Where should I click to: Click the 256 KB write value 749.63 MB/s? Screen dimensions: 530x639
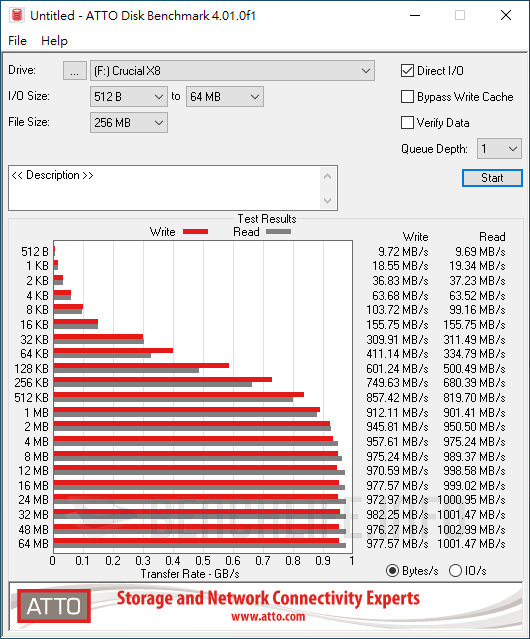[x=397, y=383]
